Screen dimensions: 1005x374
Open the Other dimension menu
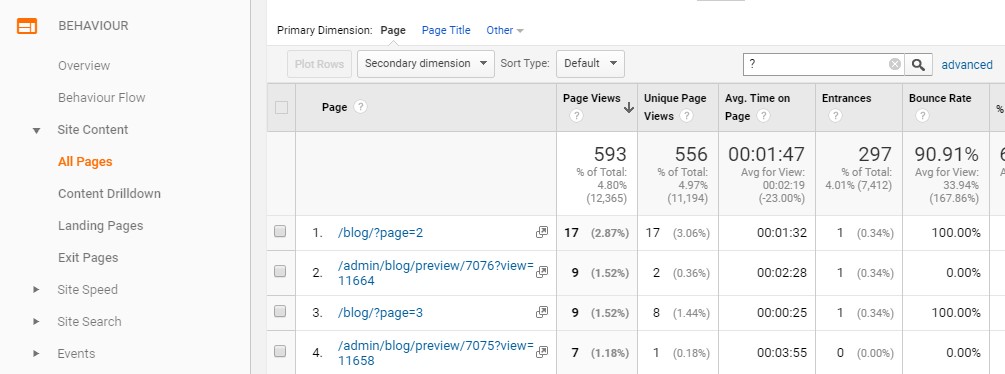(505, 30)
